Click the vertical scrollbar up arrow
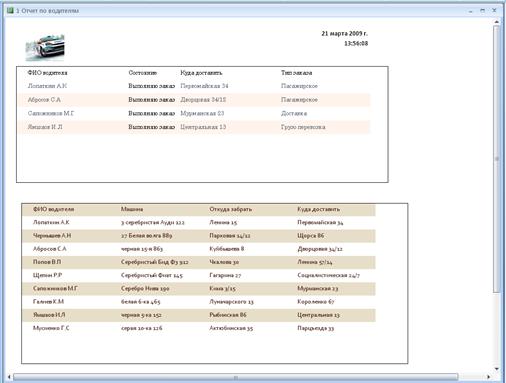Image resolution: width=506 pixels, height=383 pixels. (x=497, y=22)
